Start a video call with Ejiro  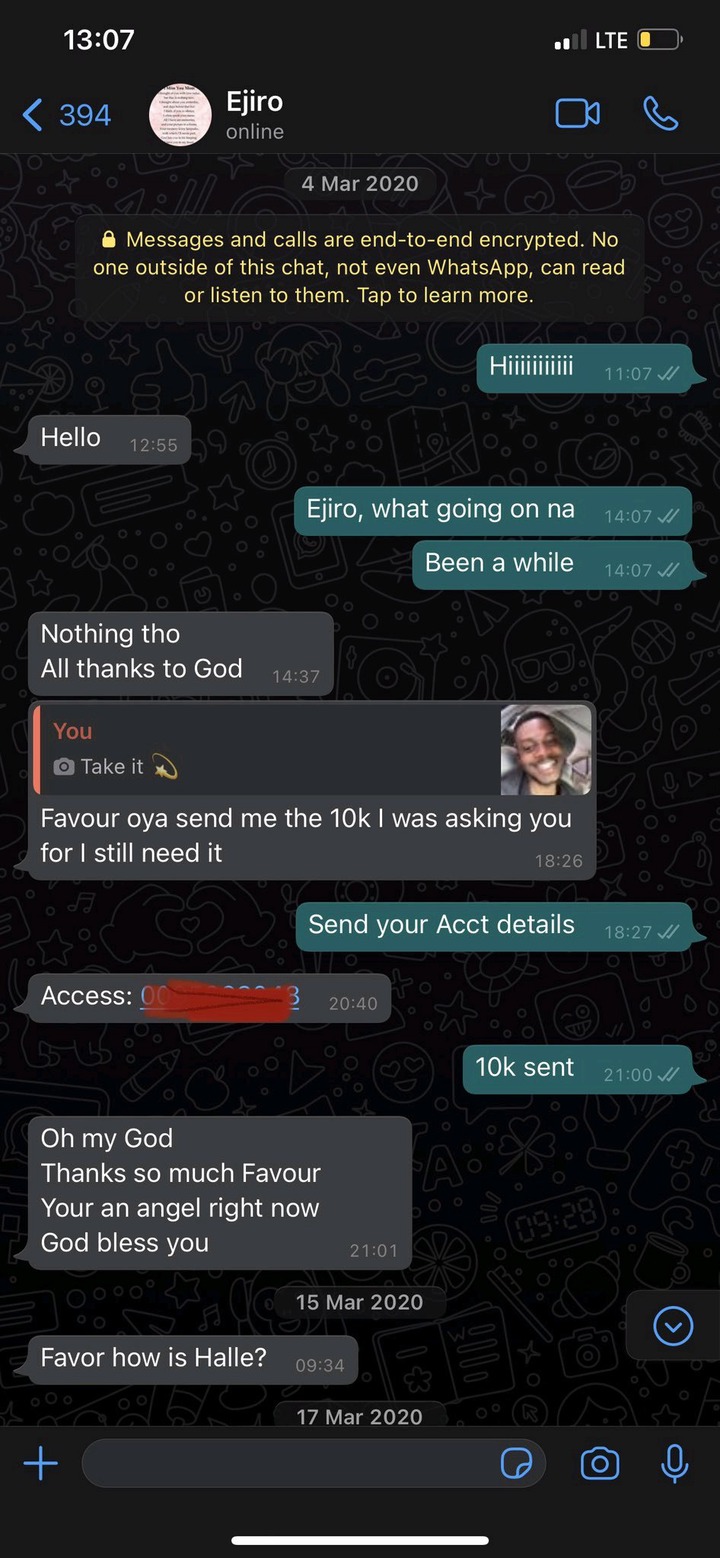click(578, 114)
